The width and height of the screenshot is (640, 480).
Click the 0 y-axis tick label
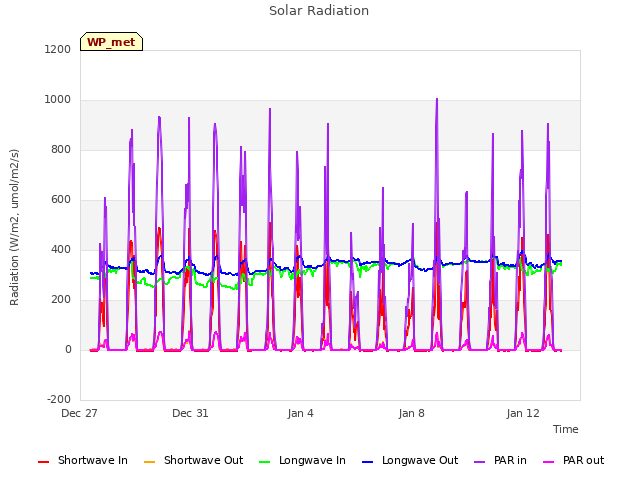(x=68, y=349)
